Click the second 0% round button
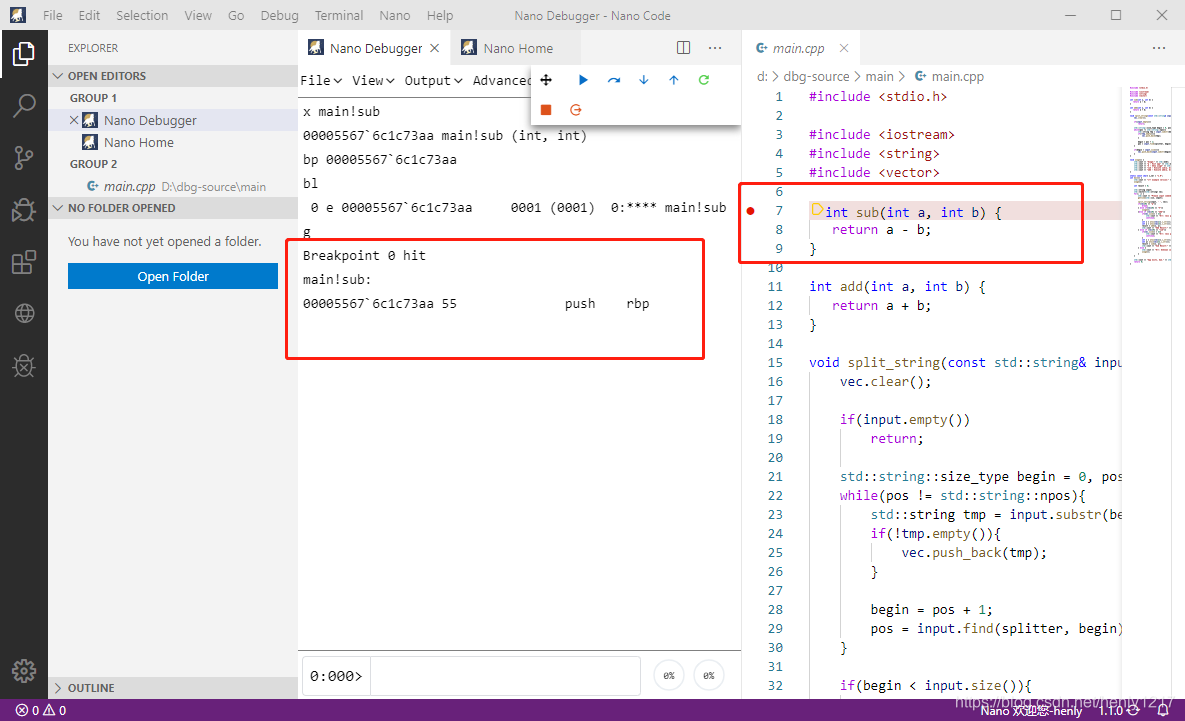Viewport: 1185px width, 721px height. [708, 676]
